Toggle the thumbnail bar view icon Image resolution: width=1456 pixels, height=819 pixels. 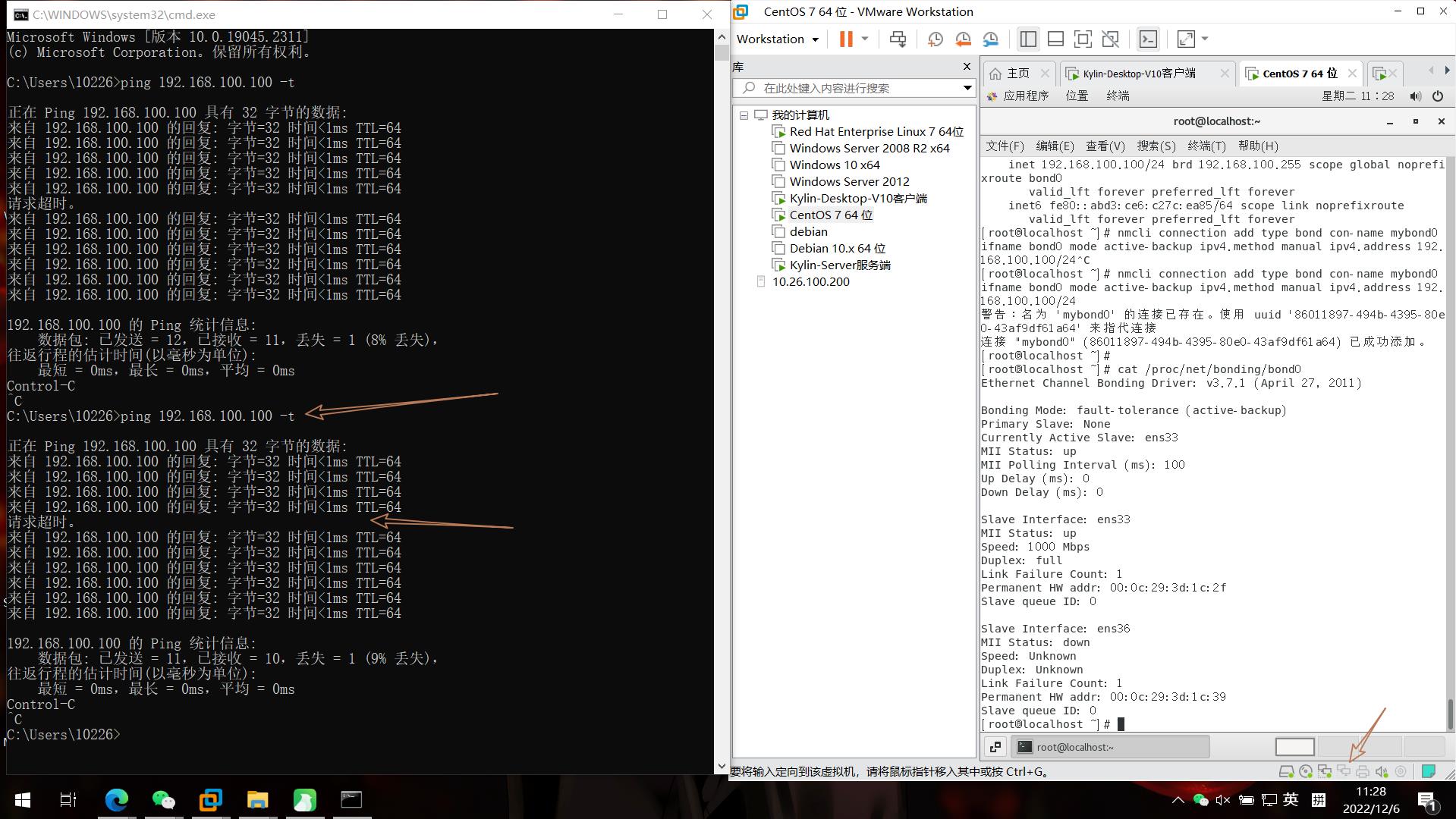(1055, 39)
